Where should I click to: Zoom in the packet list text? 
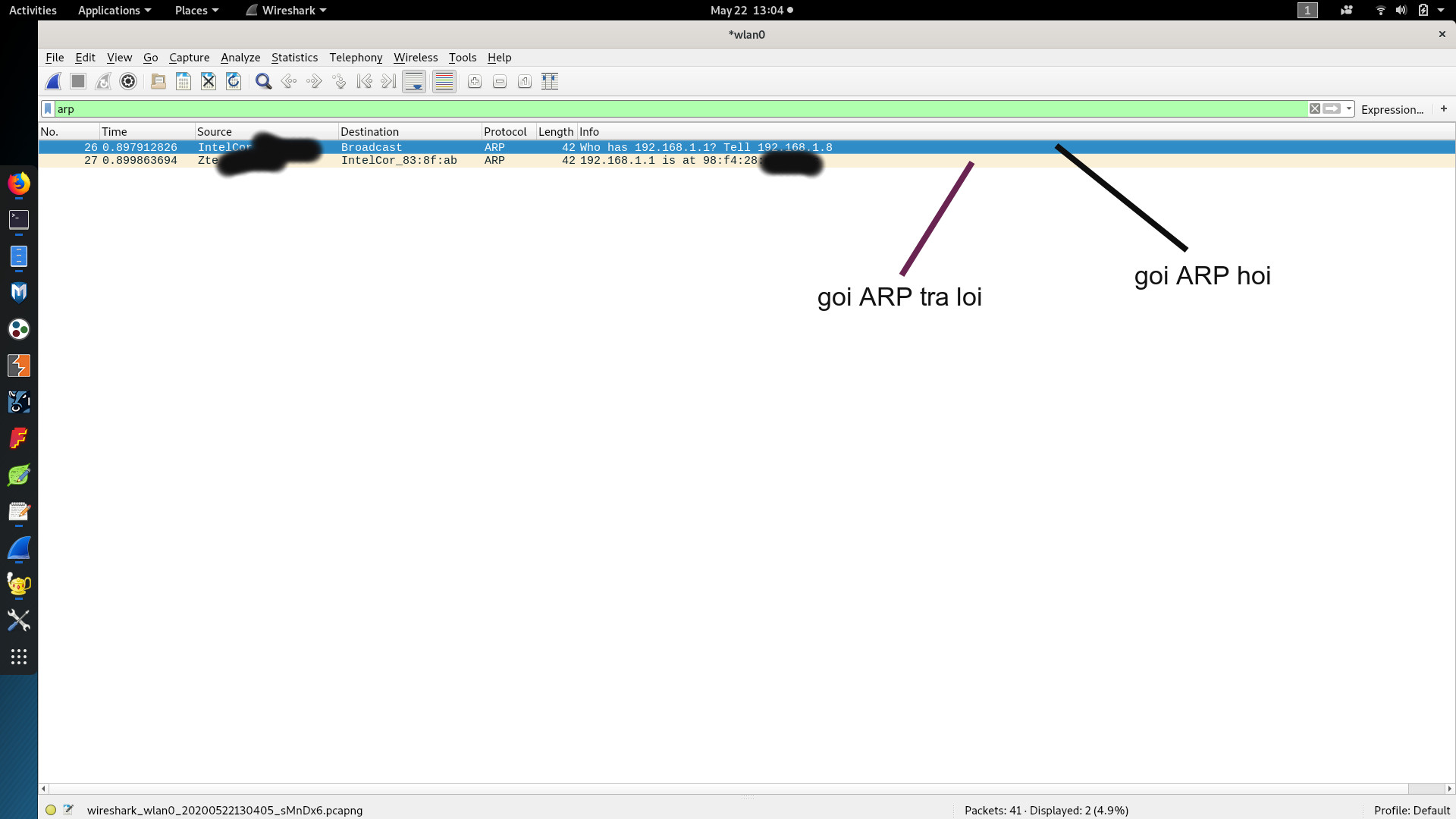[x=475, y=81]
